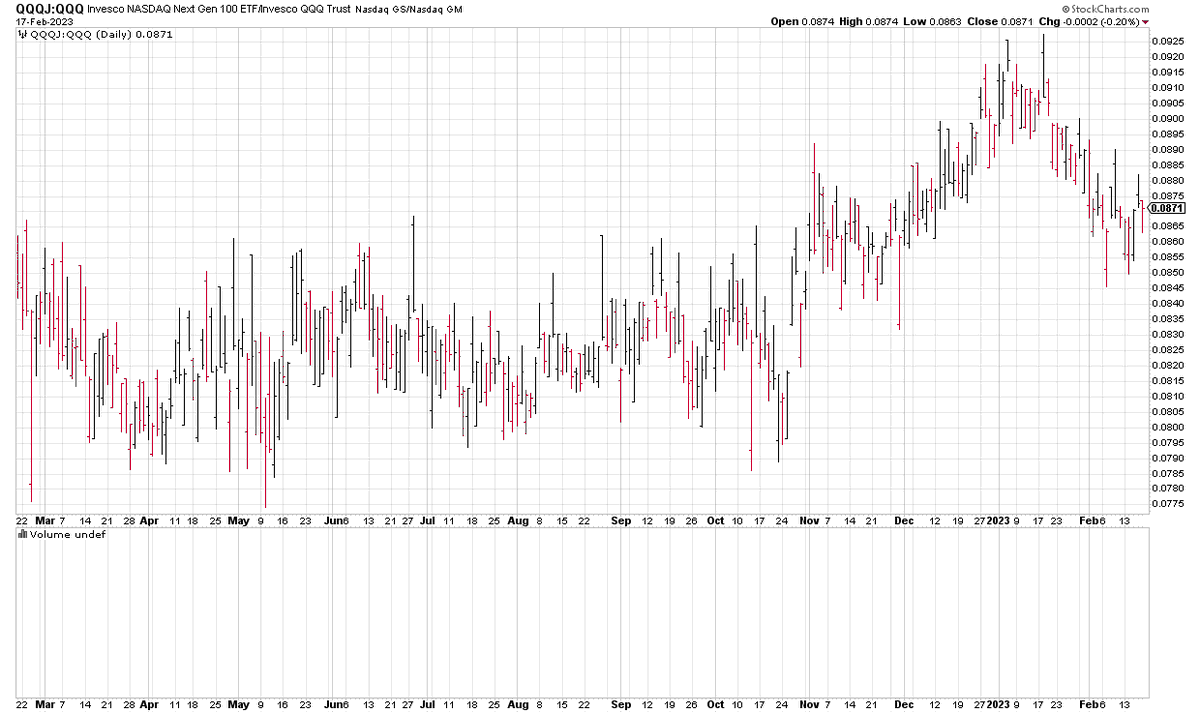The height and width of the screenshot is (713, 1200).
Task: Click the 0.0790 price axis label
Action: pos(1168,459)
